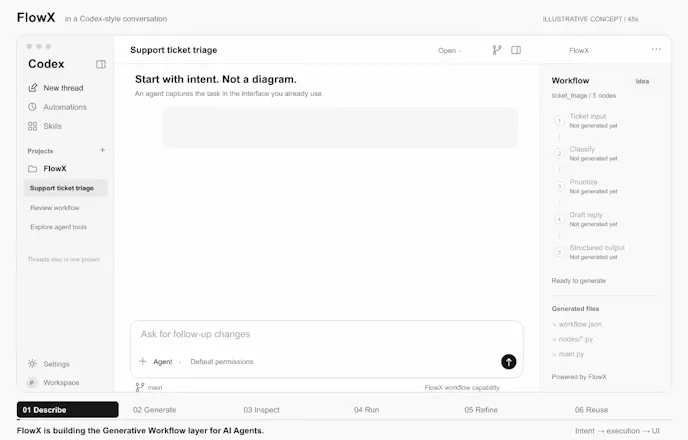Click the Ticket input node label
Viewport: 688px width, 440px height.
(588, 116)
